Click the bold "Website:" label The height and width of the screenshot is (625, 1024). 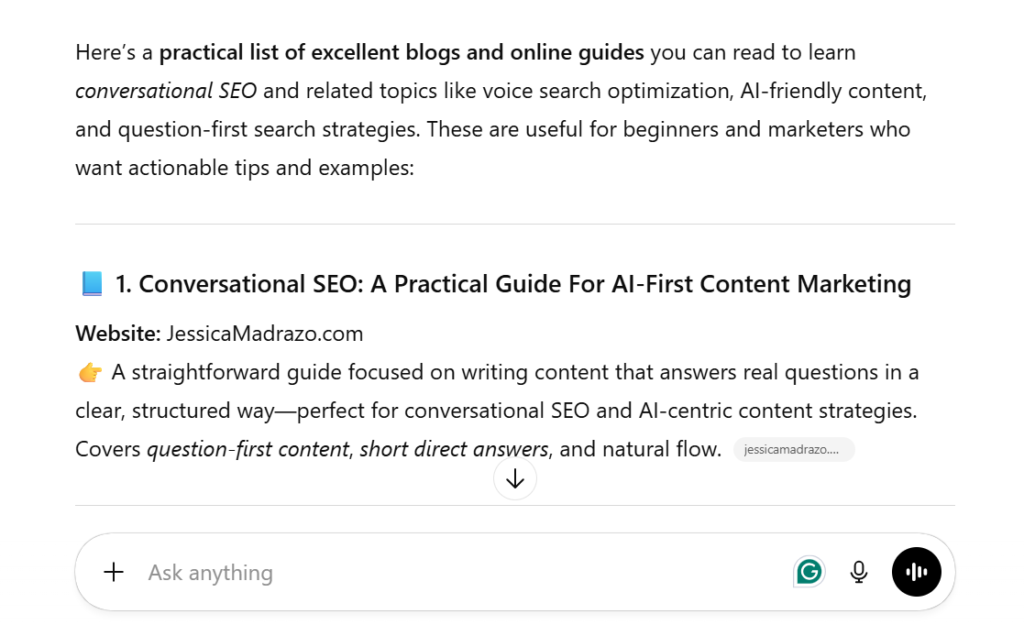118,334
